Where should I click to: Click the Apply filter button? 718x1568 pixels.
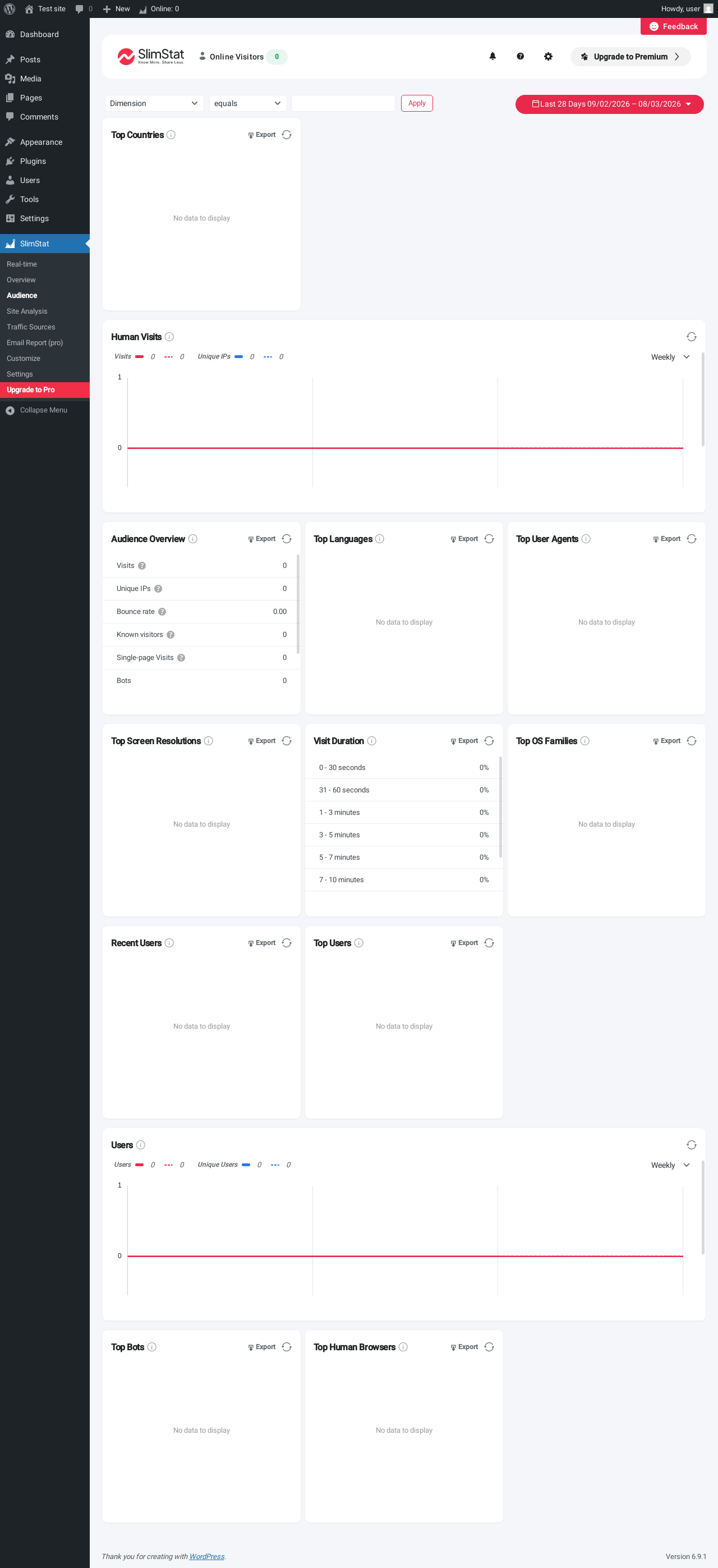[x=417, y=103]
